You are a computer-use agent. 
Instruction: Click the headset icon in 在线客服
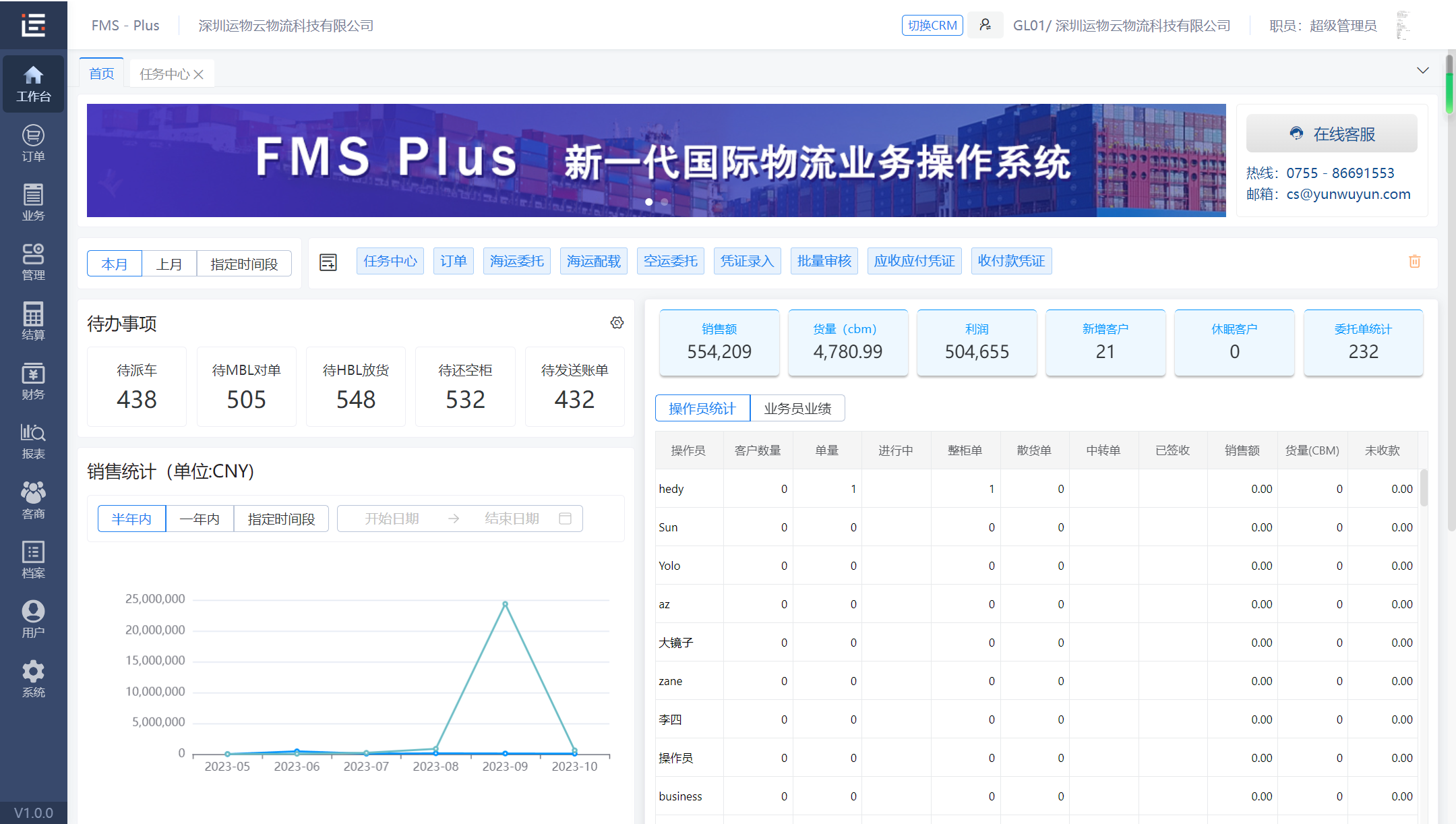pos(1296,134)
